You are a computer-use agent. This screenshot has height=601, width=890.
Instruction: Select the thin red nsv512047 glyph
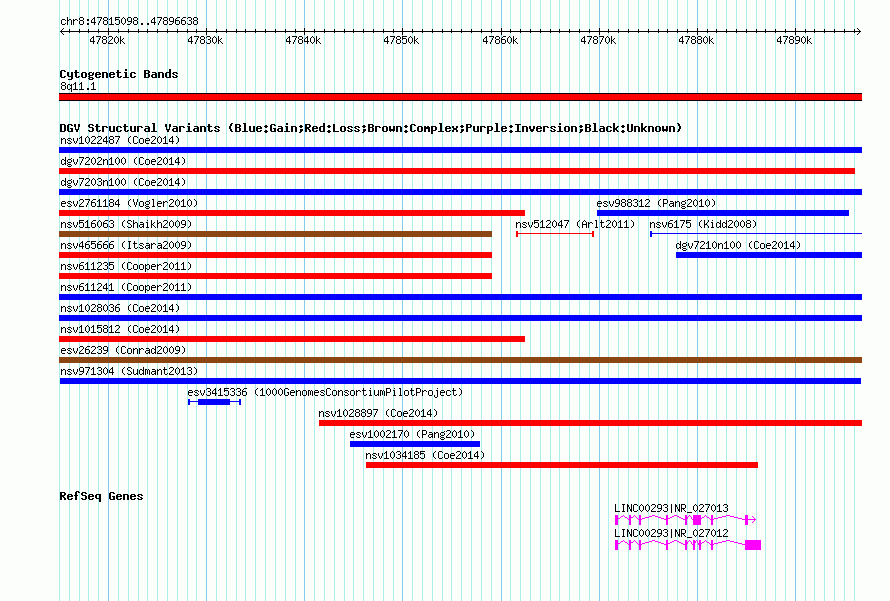pos(555,234)
